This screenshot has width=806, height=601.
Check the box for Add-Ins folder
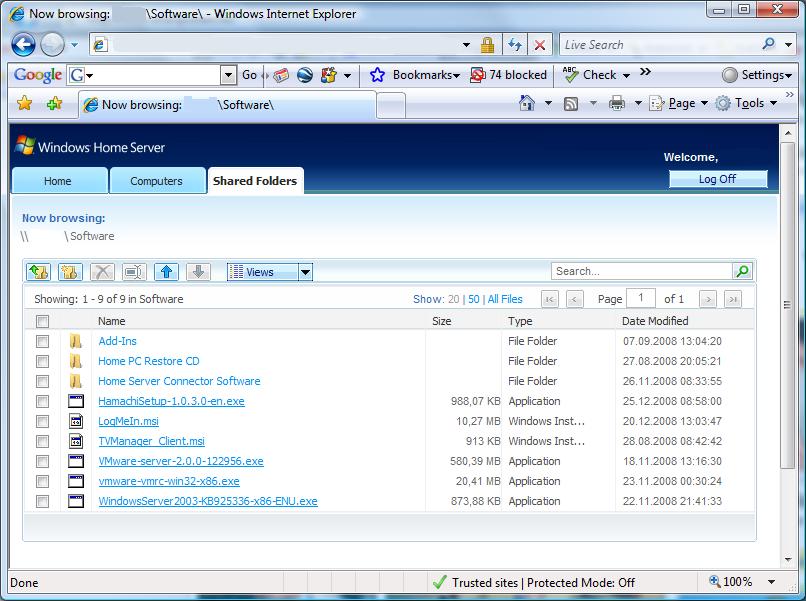pos(43,341)
